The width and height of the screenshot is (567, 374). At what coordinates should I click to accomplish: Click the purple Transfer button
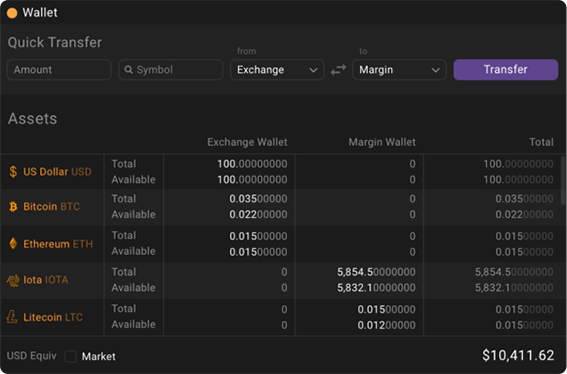click(506, 69)
